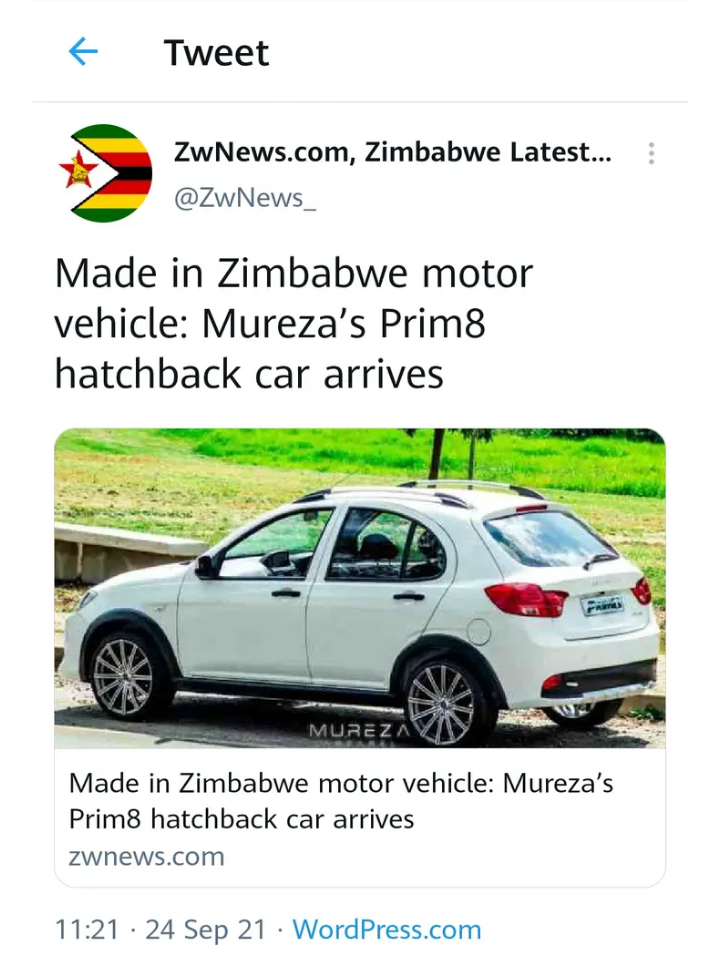Screen dimensions: 720x966
Task: Select the tweet text about Mureza's Prim8
Action: [294, 323]
